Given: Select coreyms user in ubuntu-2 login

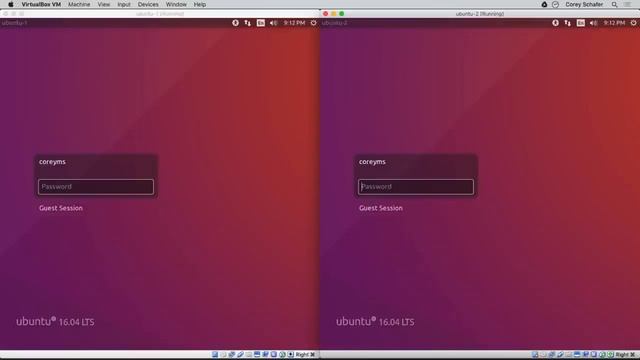Looking at the screenshot, I should [372, 162].
